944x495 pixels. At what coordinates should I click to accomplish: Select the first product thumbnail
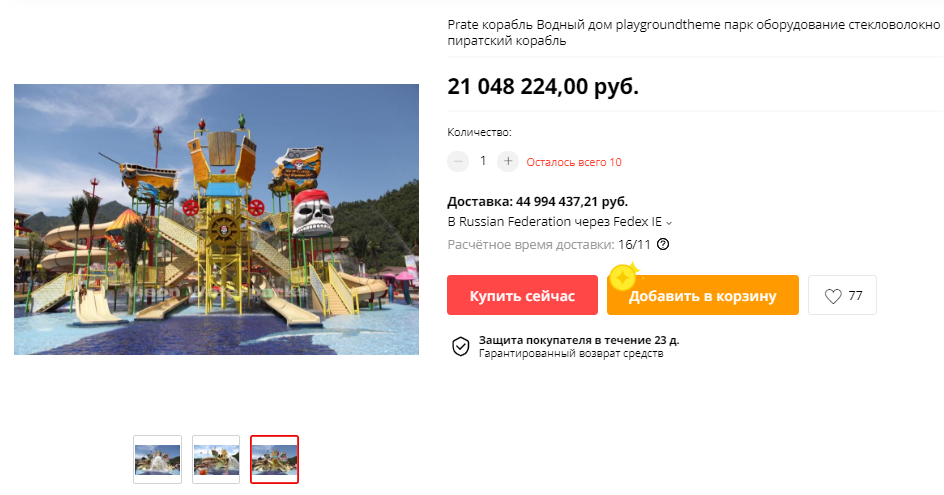157,459
